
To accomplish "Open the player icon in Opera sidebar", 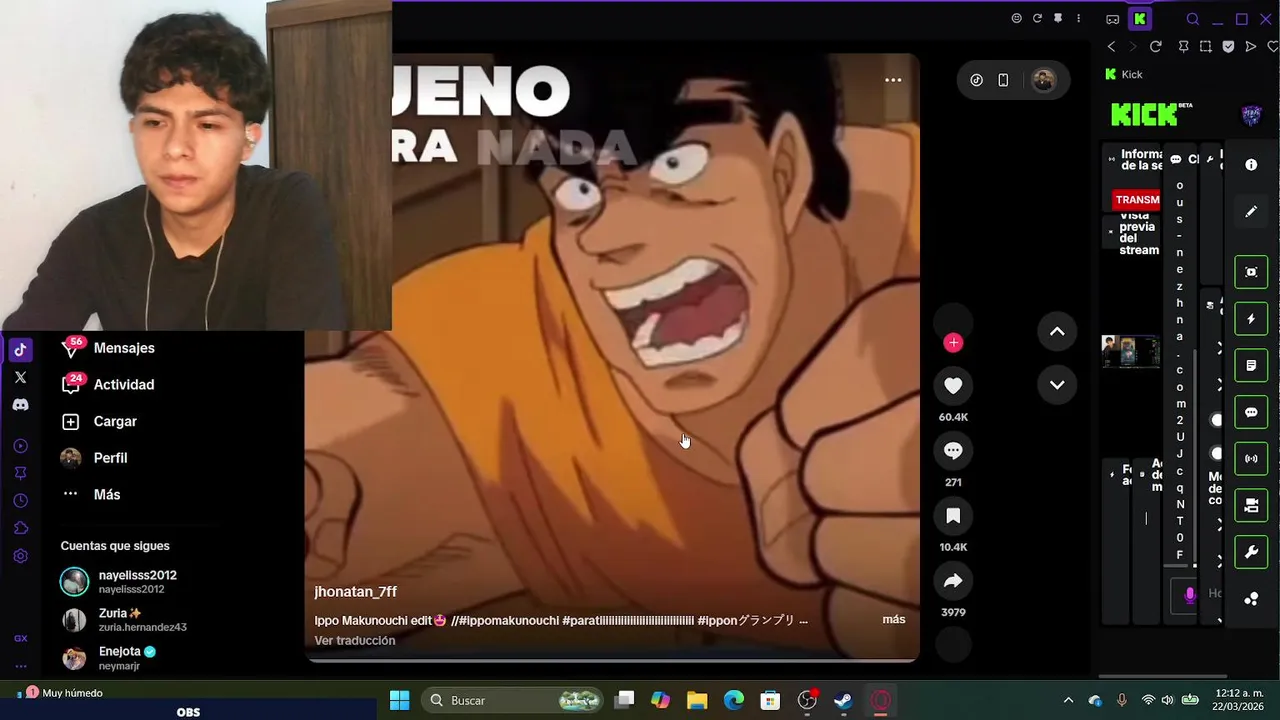I will [x=20, y=446].
